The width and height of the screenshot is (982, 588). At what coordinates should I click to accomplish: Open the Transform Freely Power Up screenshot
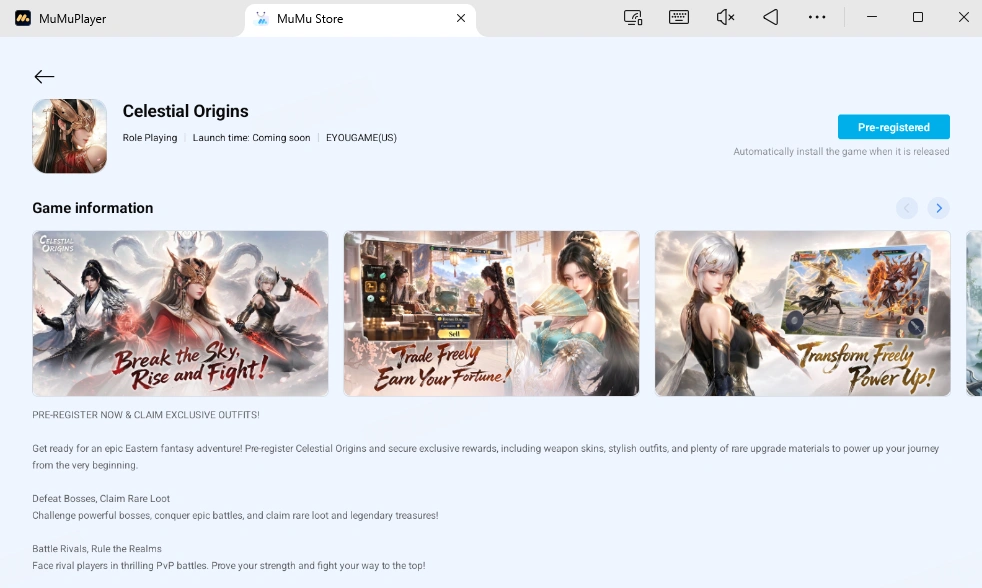pyautogui.click(x=803, y=313)
